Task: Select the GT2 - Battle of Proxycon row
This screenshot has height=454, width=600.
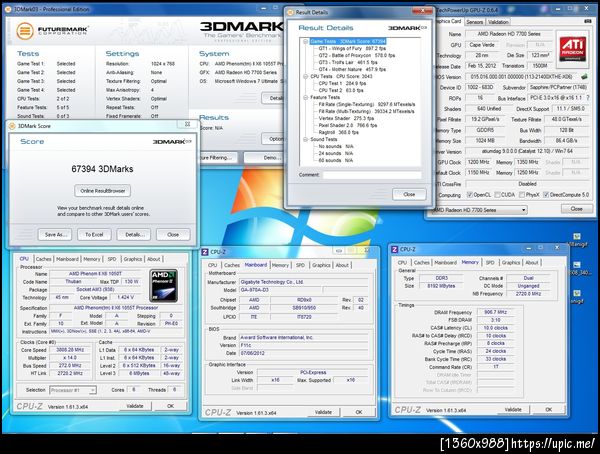Action: point(357,56)
